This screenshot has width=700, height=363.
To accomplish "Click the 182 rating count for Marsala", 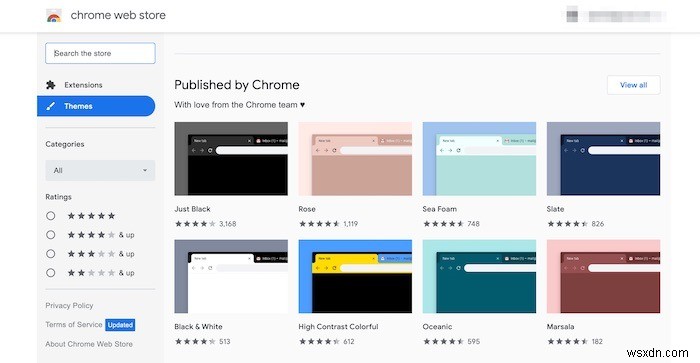I will click(x=597, y=342).
